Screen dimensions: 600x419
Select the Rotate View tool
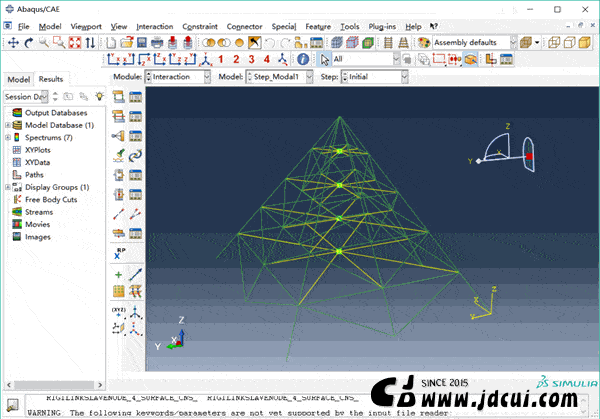28,42
